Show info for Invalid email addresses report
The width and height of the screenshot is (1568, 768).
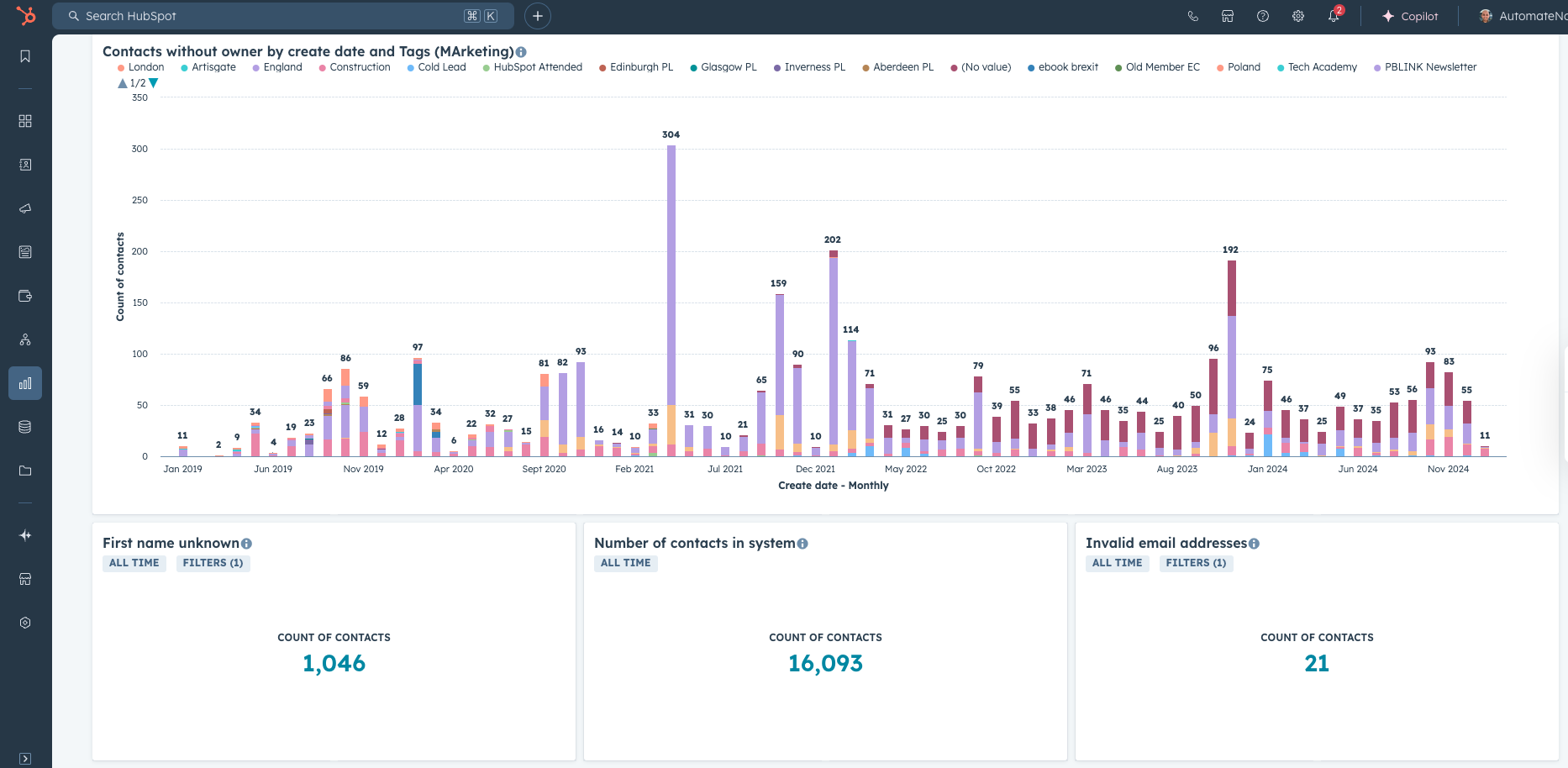point(1254,544)
